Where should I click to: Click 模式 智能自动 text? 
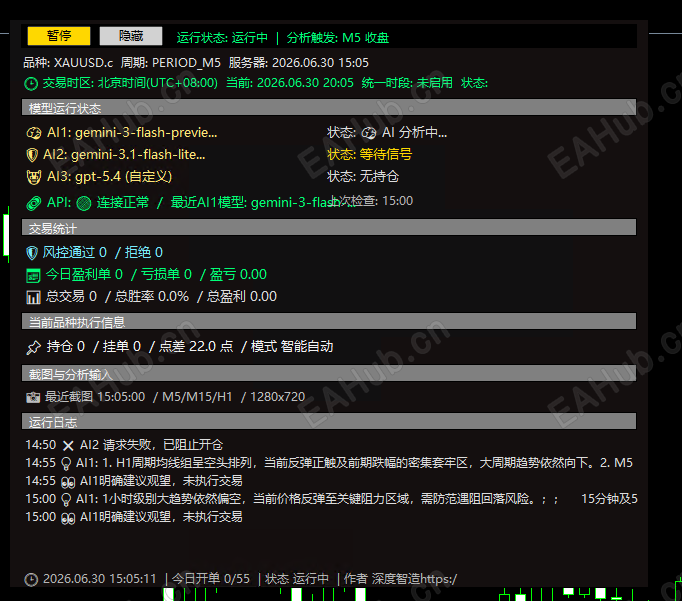click(x=292, y=347)
